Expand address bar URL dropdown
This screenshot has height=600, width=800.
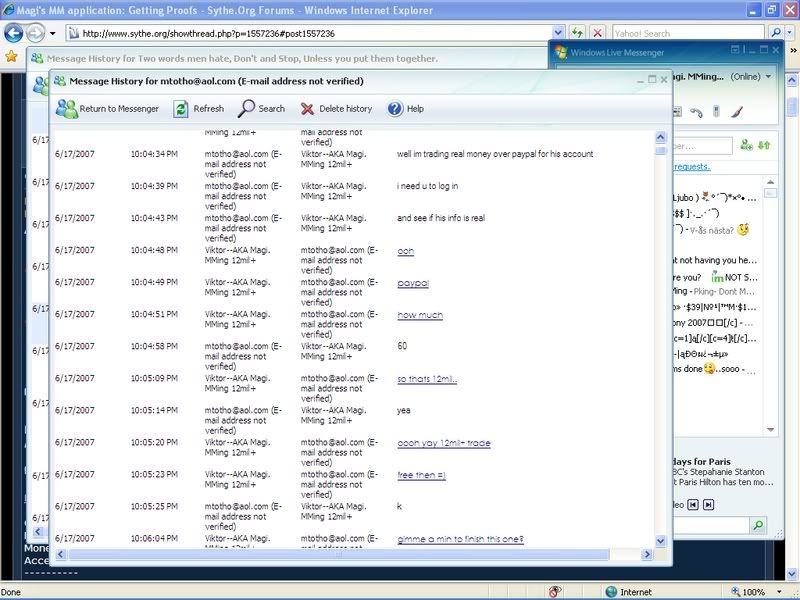[558, 34]
